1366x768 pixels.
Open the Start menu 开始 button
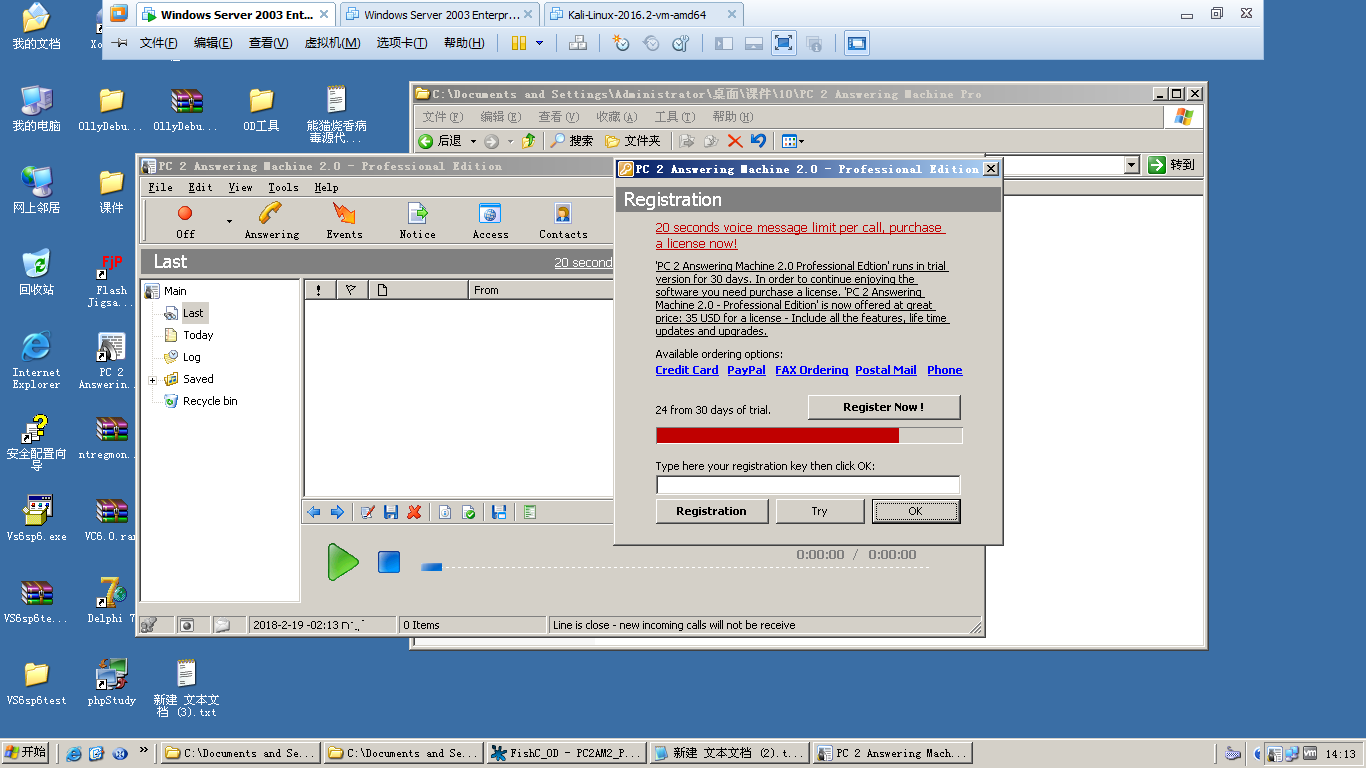point(26,753)
